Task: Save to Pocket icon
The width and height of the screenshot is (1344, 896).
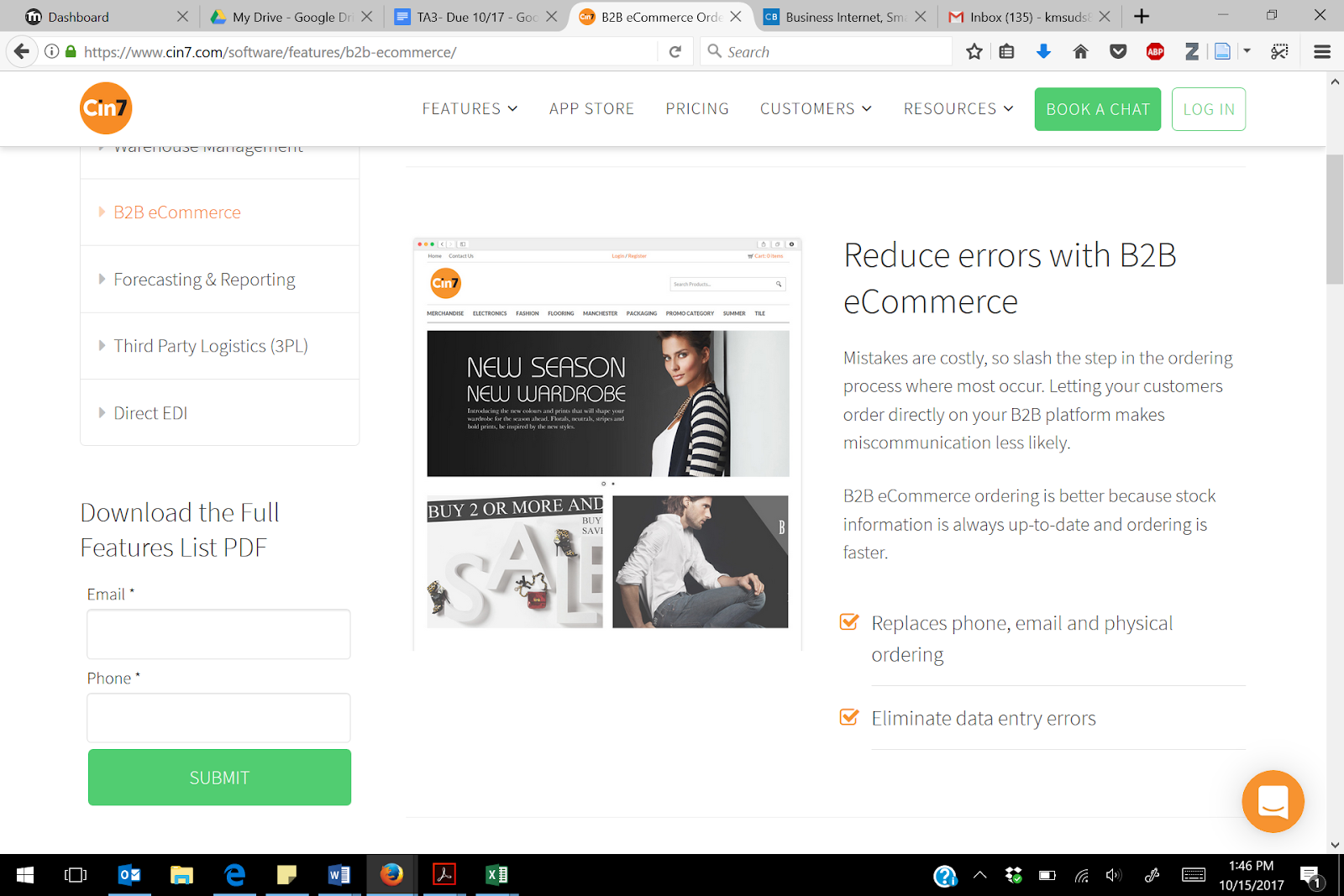Action: (x=1118, y=52)
